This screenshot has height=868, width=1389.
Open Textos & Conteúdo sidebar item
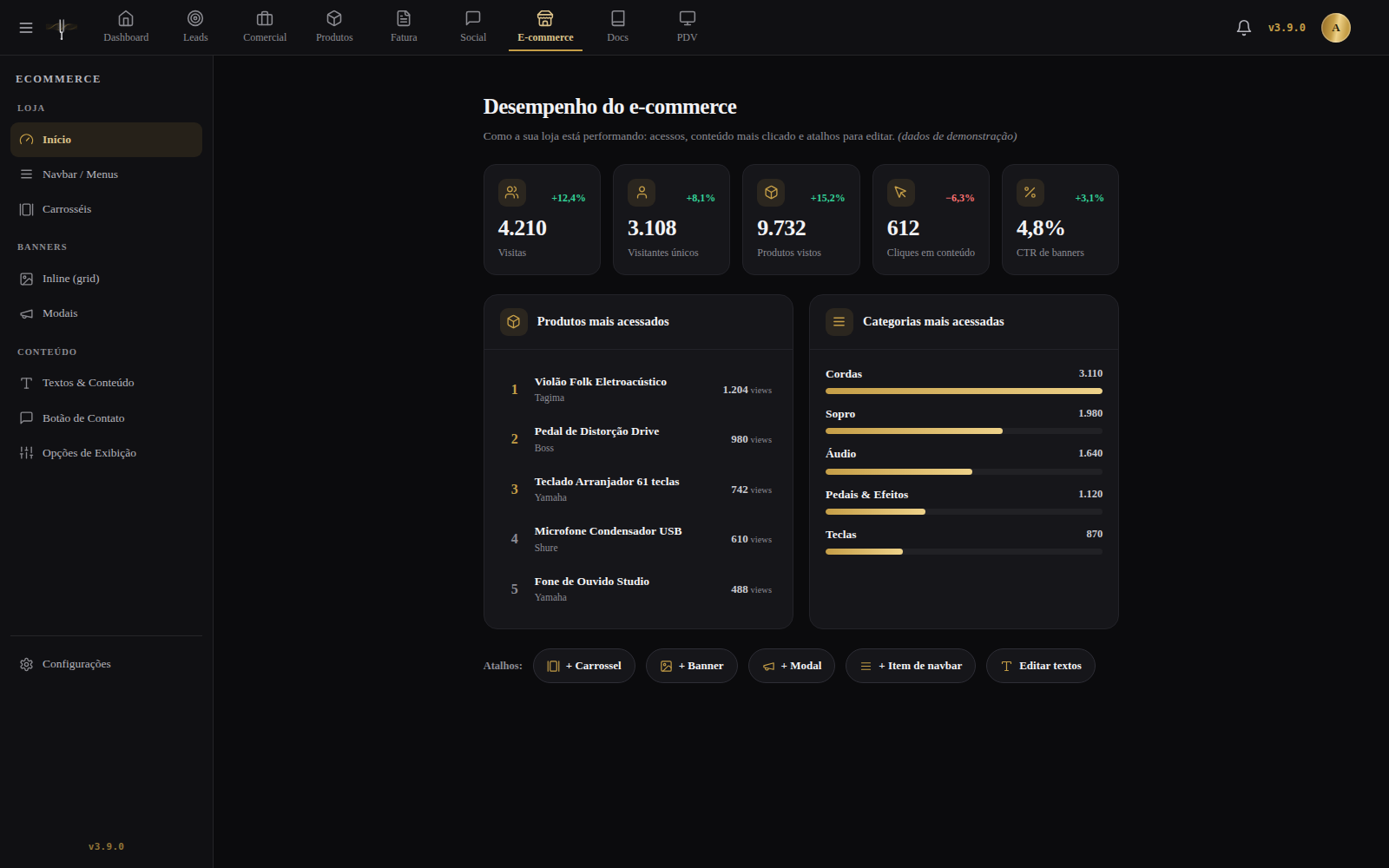pos(106,383)
